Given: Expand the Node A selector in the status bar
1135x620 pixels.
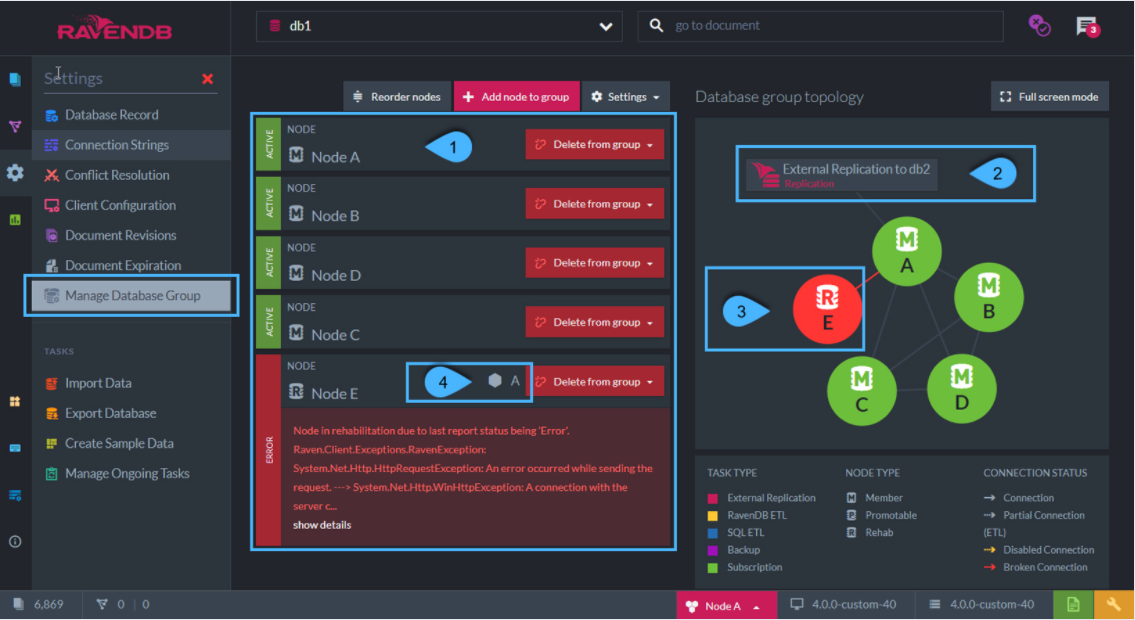Looking at the screenshot, I should 726,604.
